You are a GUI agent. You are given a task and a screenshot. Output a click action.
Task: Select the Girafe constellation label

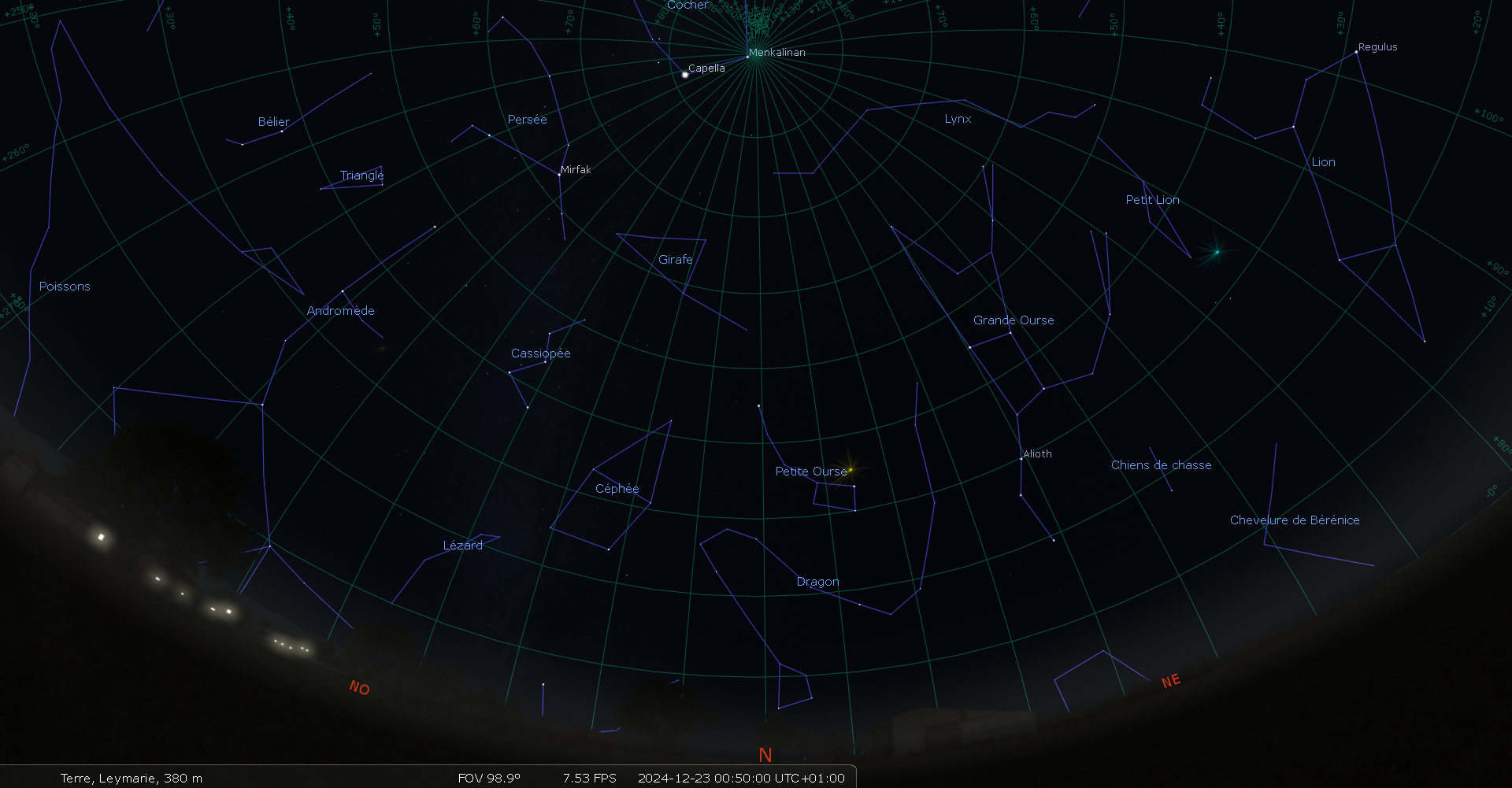tap(675, 260)
